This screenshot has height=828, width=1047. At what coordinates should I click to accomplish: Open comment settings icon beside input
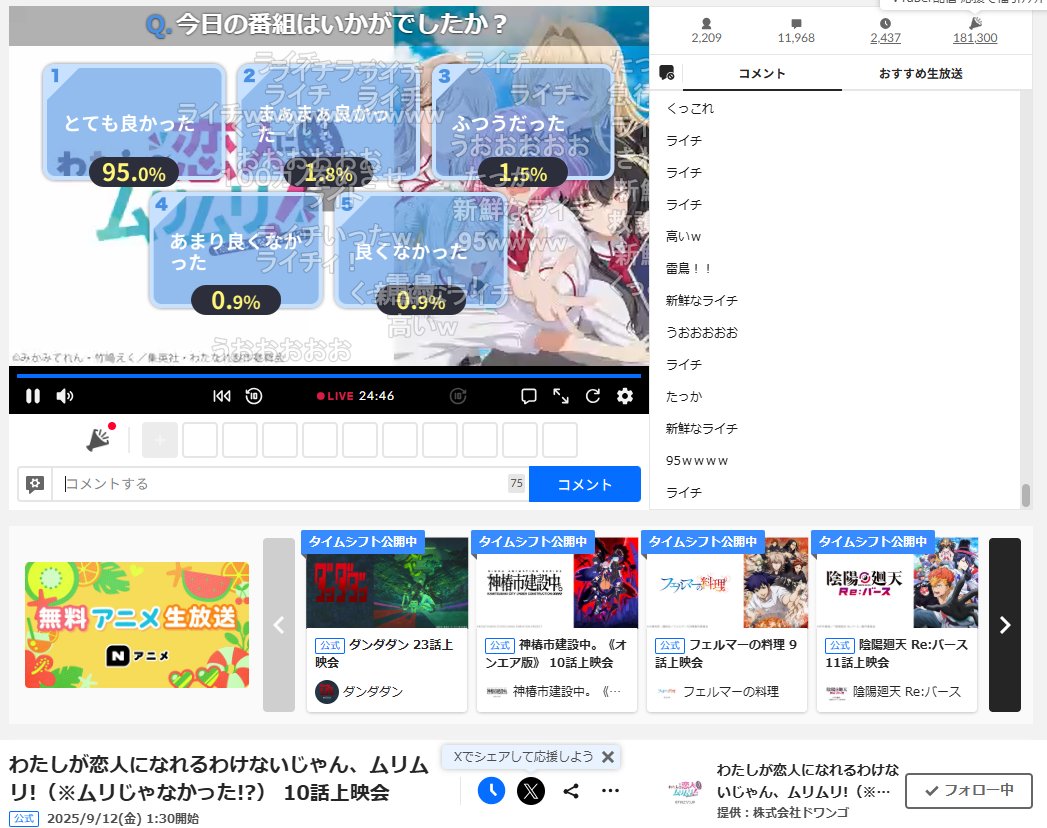[x=35, y=483]
